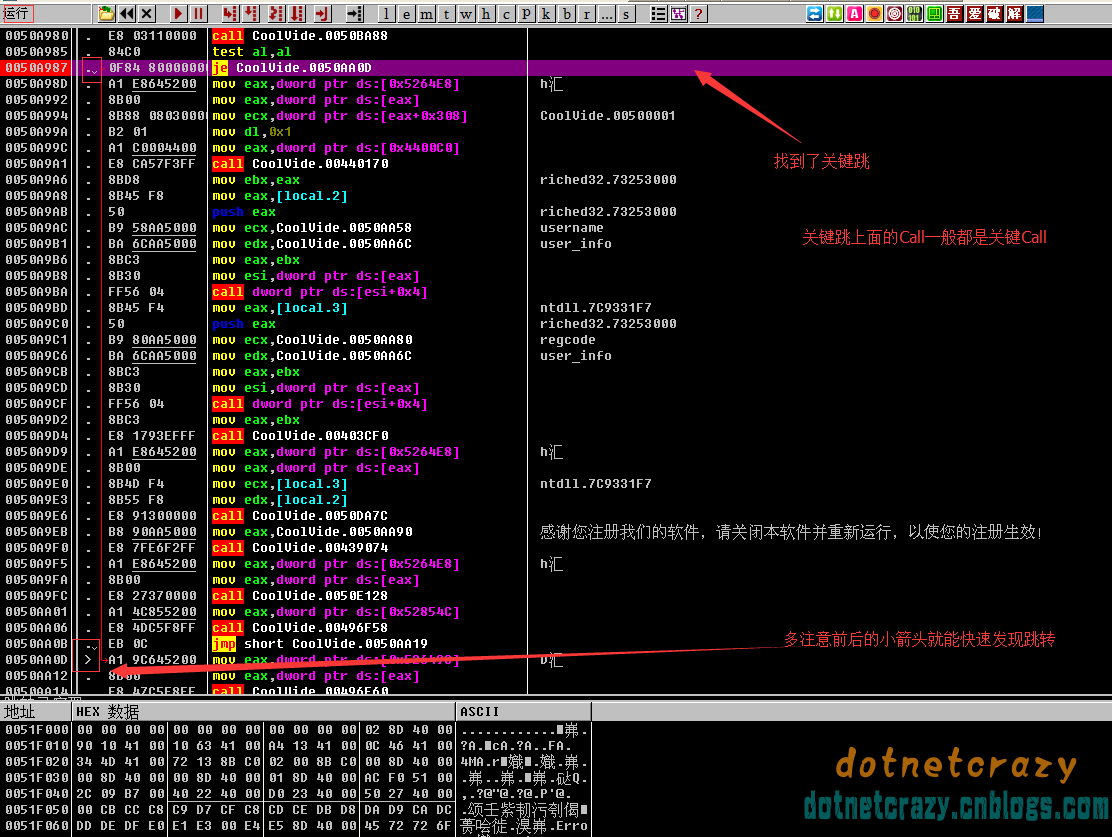Click the 爱 toolbar icon

pos(974,13)
